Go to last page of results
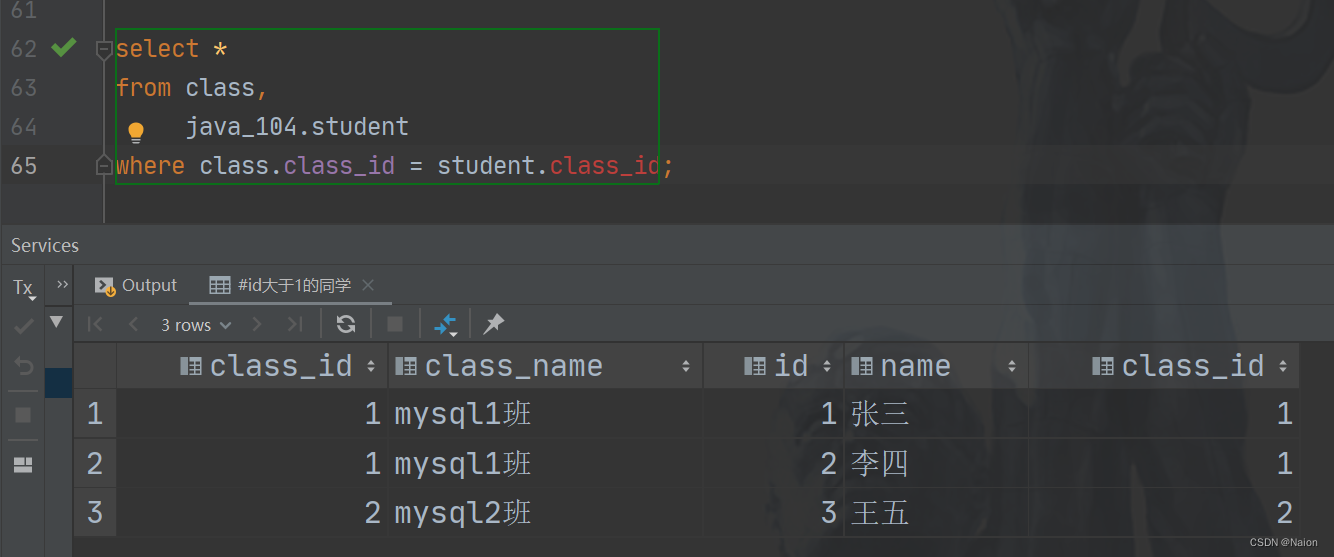Screen dimensions: 1334x557 pos(294,324)
